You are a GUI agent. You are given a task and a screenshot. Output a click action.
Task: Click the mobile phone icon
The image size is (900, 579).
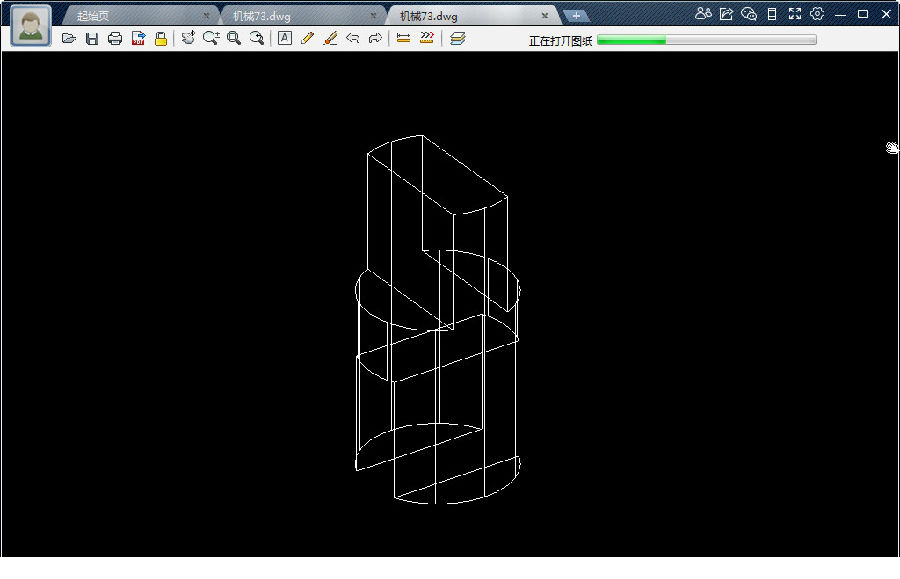[772, 14]
